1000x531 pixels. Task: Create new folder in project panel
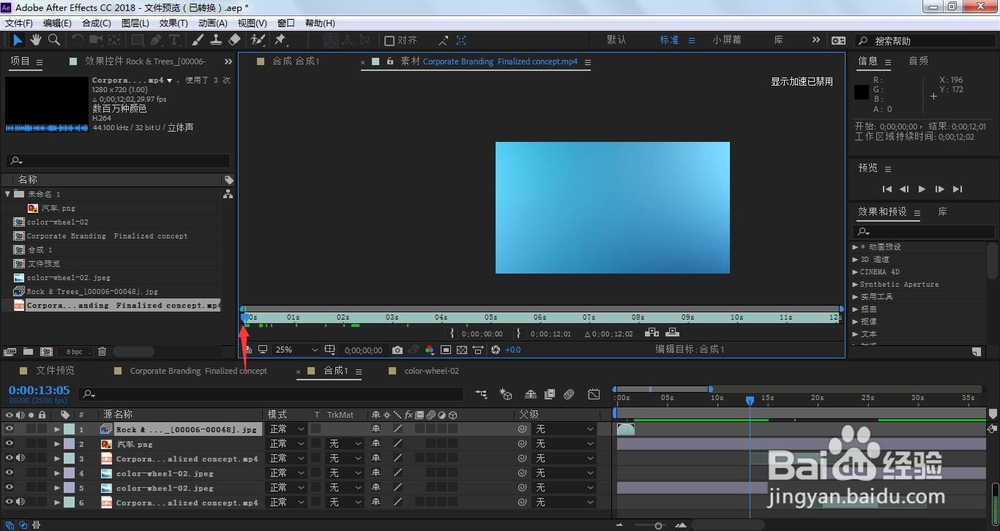(x=28, y=351)
